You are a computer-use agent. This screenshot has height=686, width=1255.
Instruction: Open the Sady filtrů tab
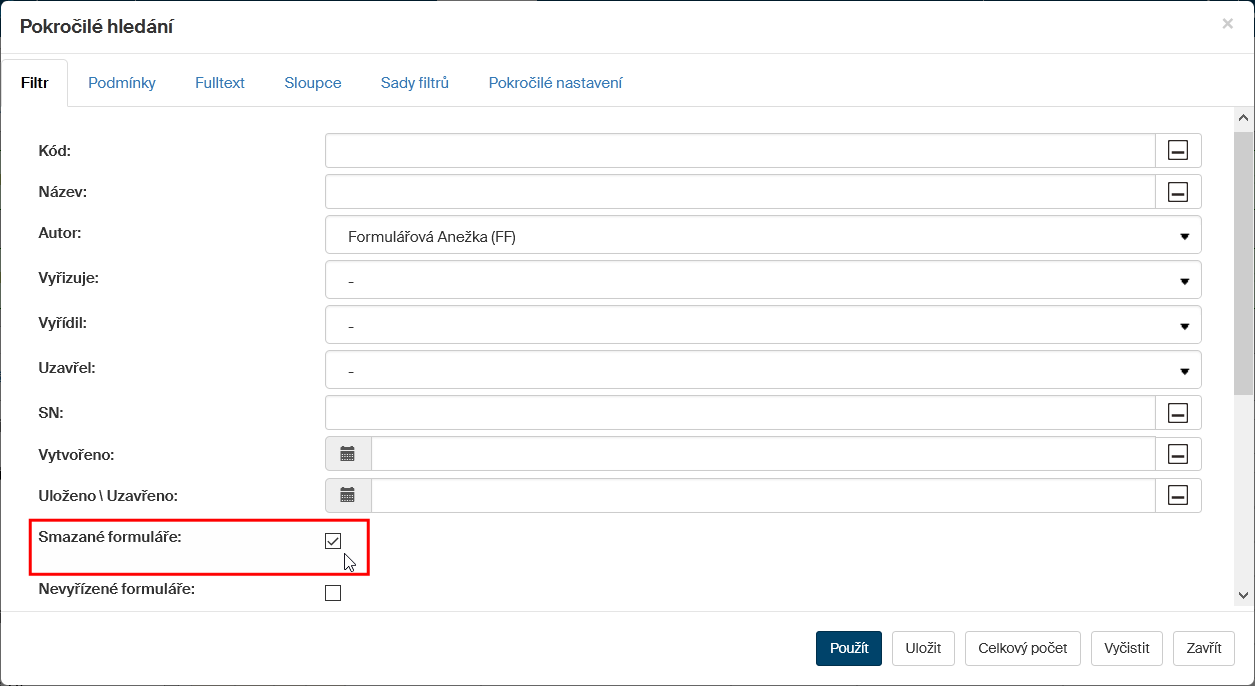(x=414, y=83)
